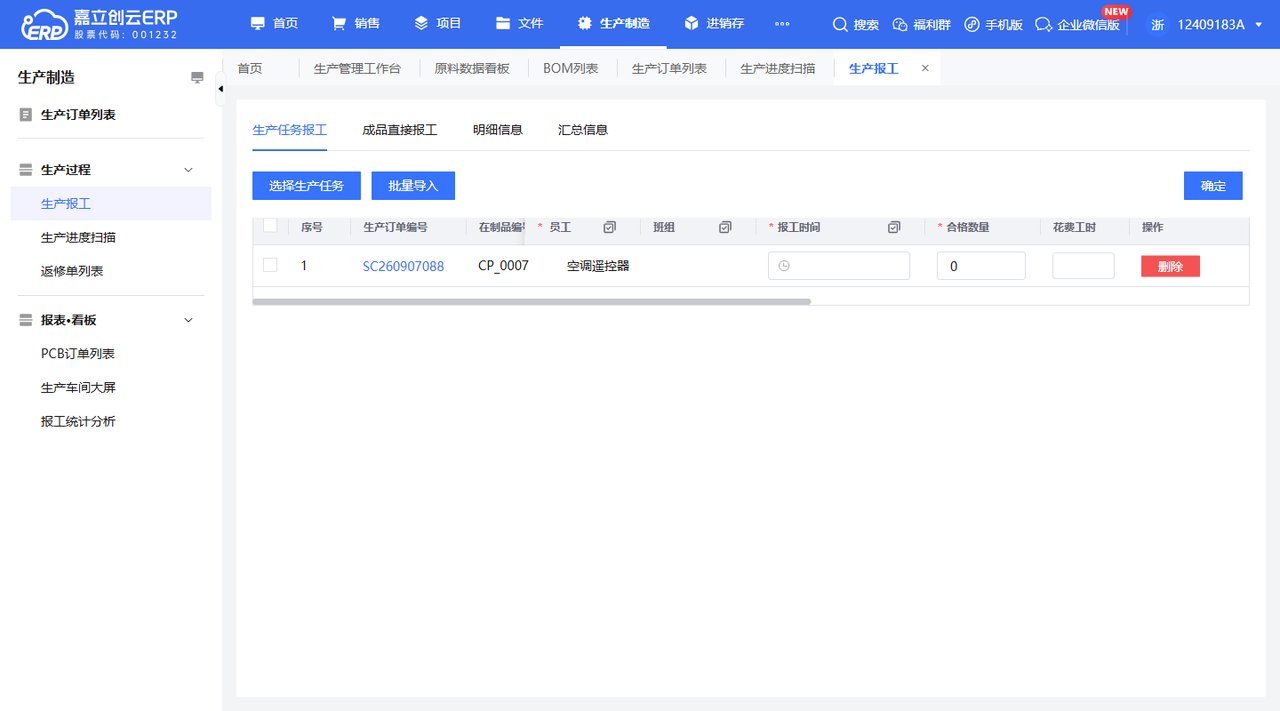The image size is (1280, 711).
Task: Open 项目 in the top navigation
Action: [438, 24]
